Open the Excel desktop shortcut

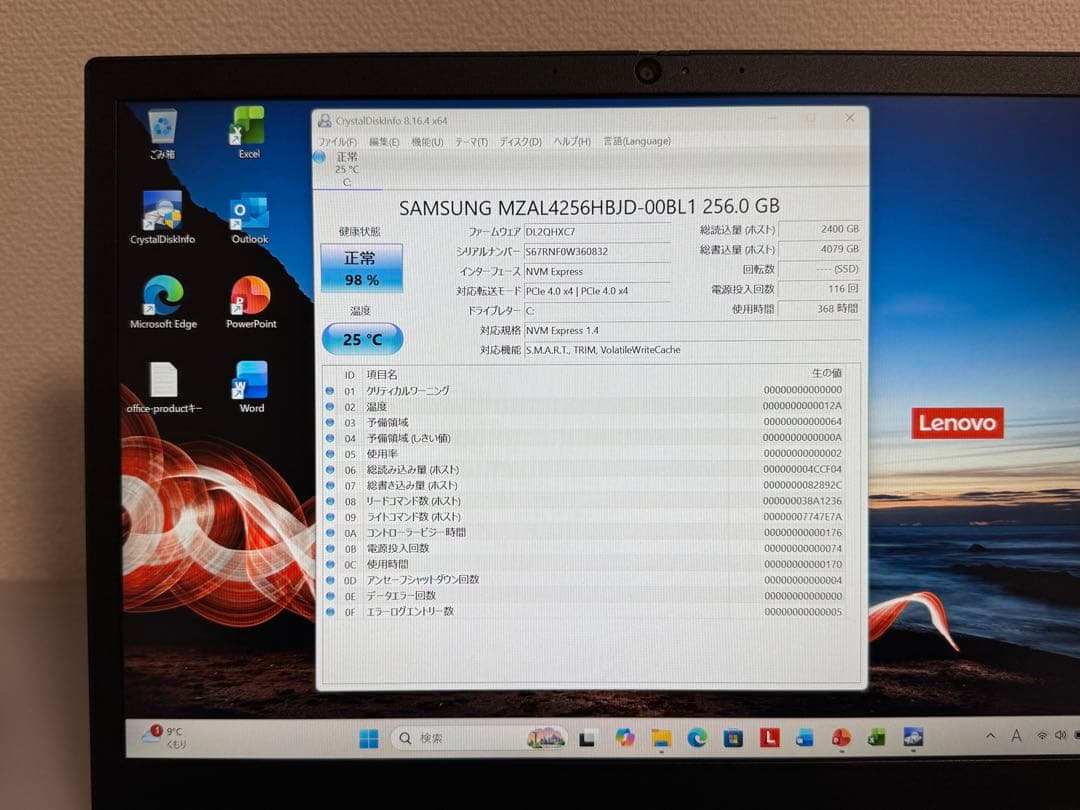point(249,132)
